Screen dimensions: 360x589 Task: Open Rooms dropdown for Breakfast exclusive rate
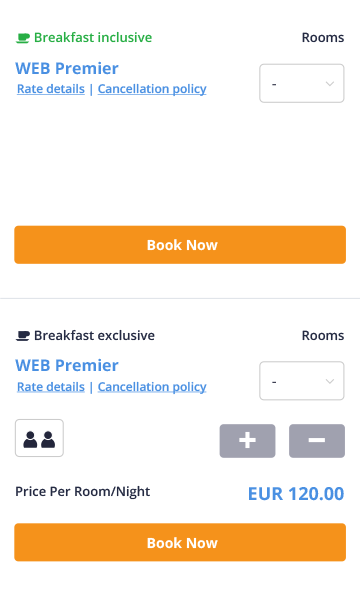point(302,381)
